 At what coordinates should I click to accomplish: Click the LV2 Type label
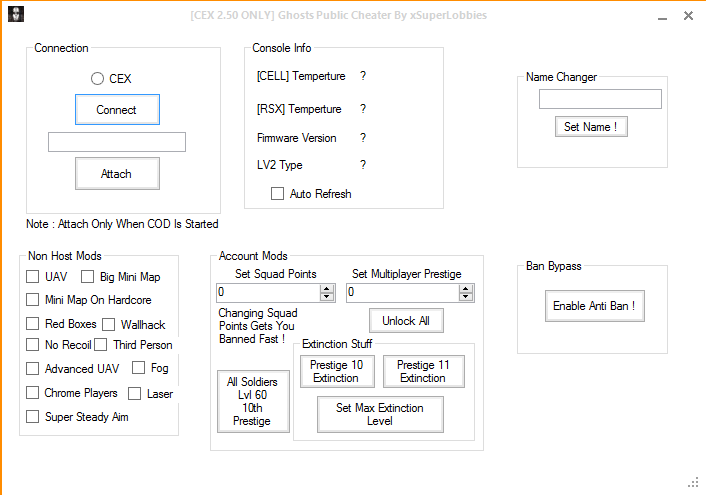pyautogui.click(x=280, y=165)
